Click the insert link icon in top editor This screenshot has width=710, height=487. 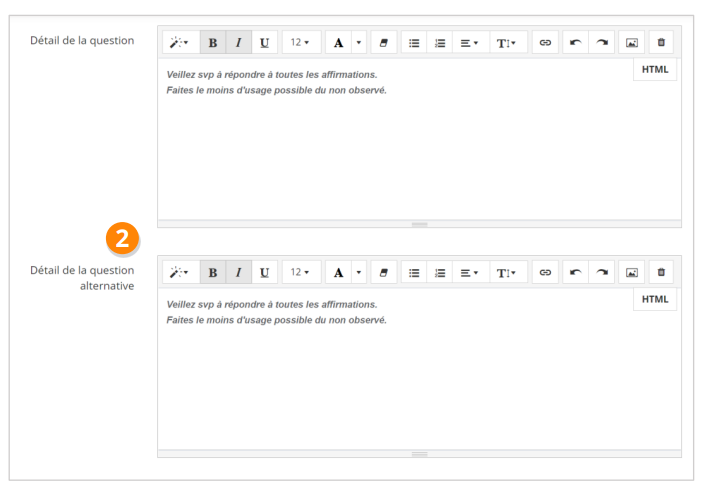(545, 43)
